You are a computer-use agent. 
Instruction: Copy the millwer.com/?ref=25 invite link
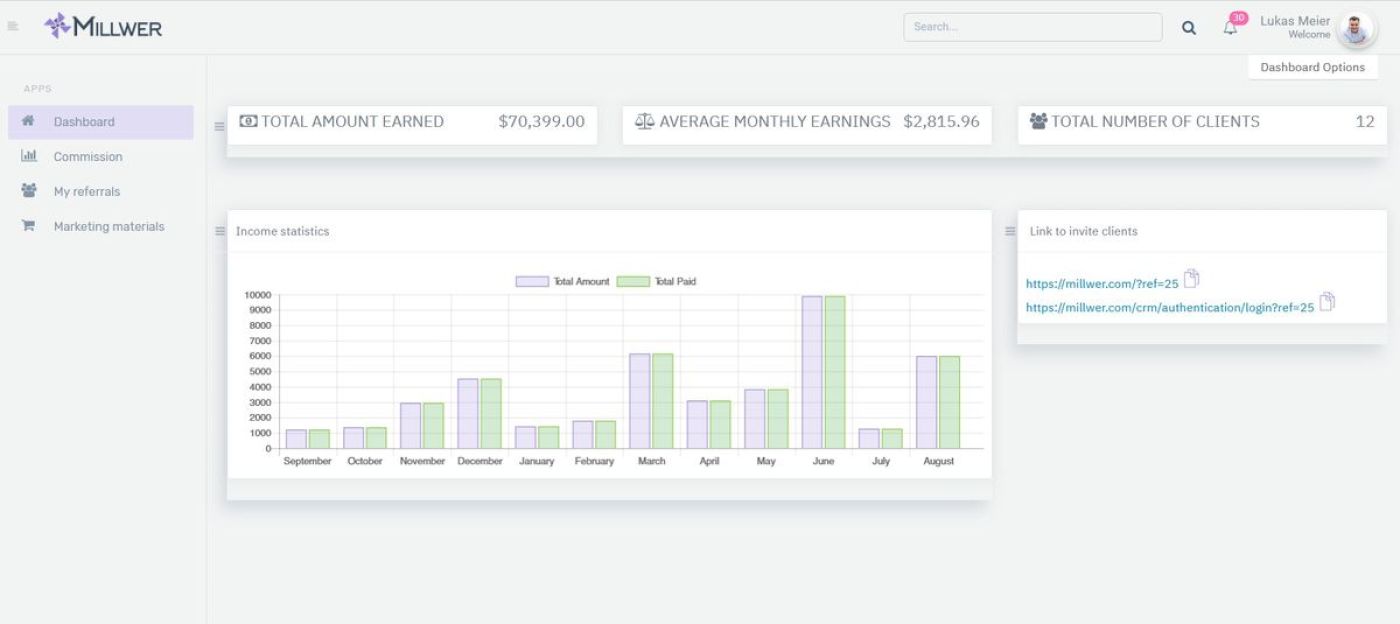[x=1191, y=279]
